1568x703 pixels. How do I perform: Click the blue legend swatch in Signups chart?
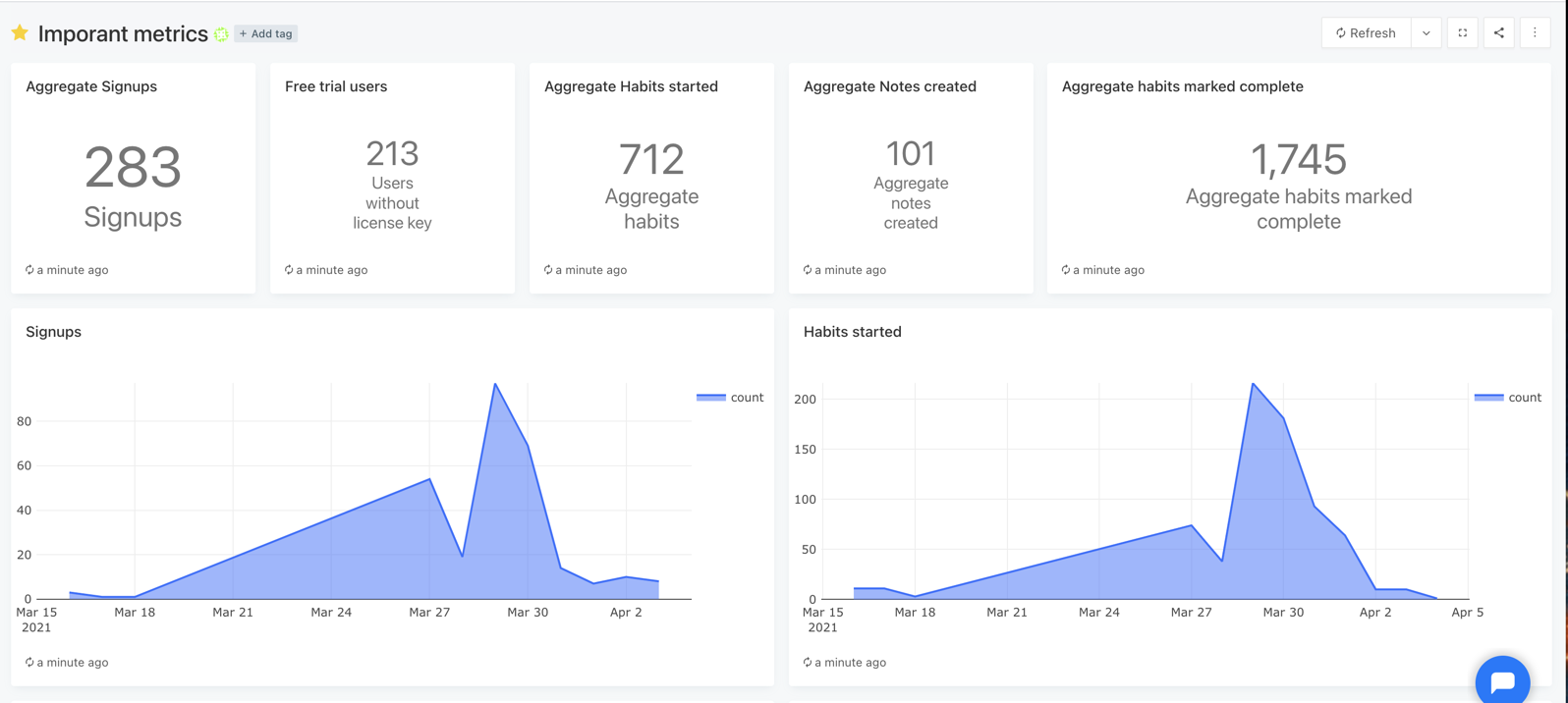pos(710,398)
